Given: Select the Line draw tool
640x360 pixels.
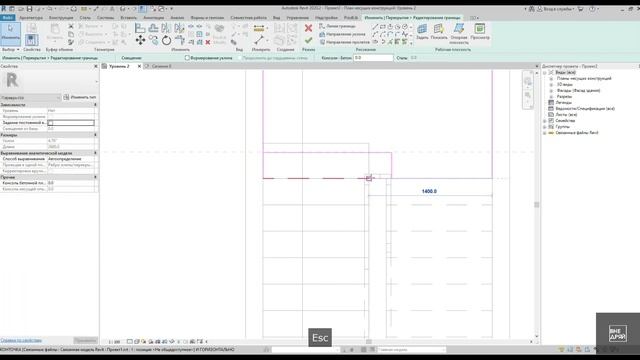Looking at the screenshot, I should pos(375,27).
